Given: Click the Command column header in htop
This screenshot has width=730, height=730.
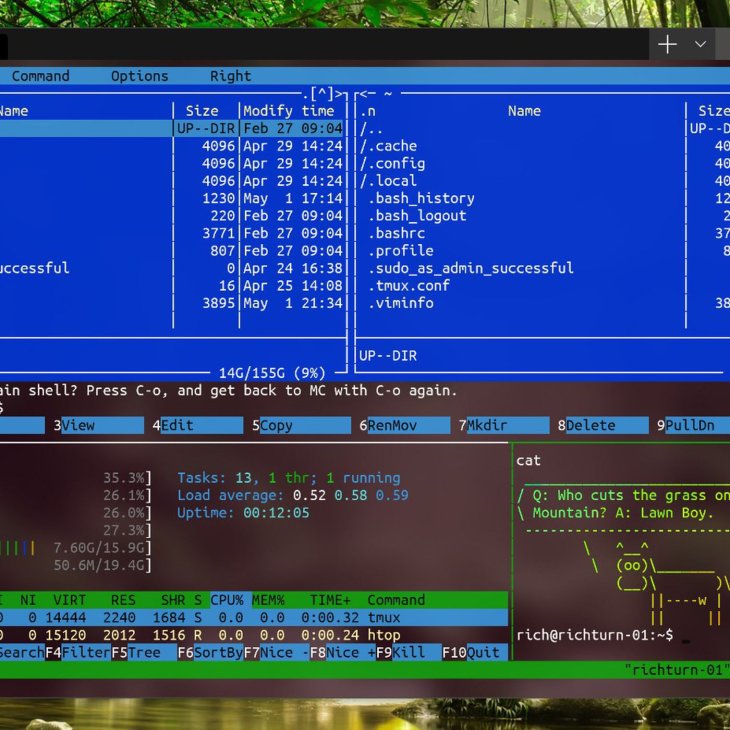Looking at the screenshot, I should pyautogui.click(x=396, y=600).
